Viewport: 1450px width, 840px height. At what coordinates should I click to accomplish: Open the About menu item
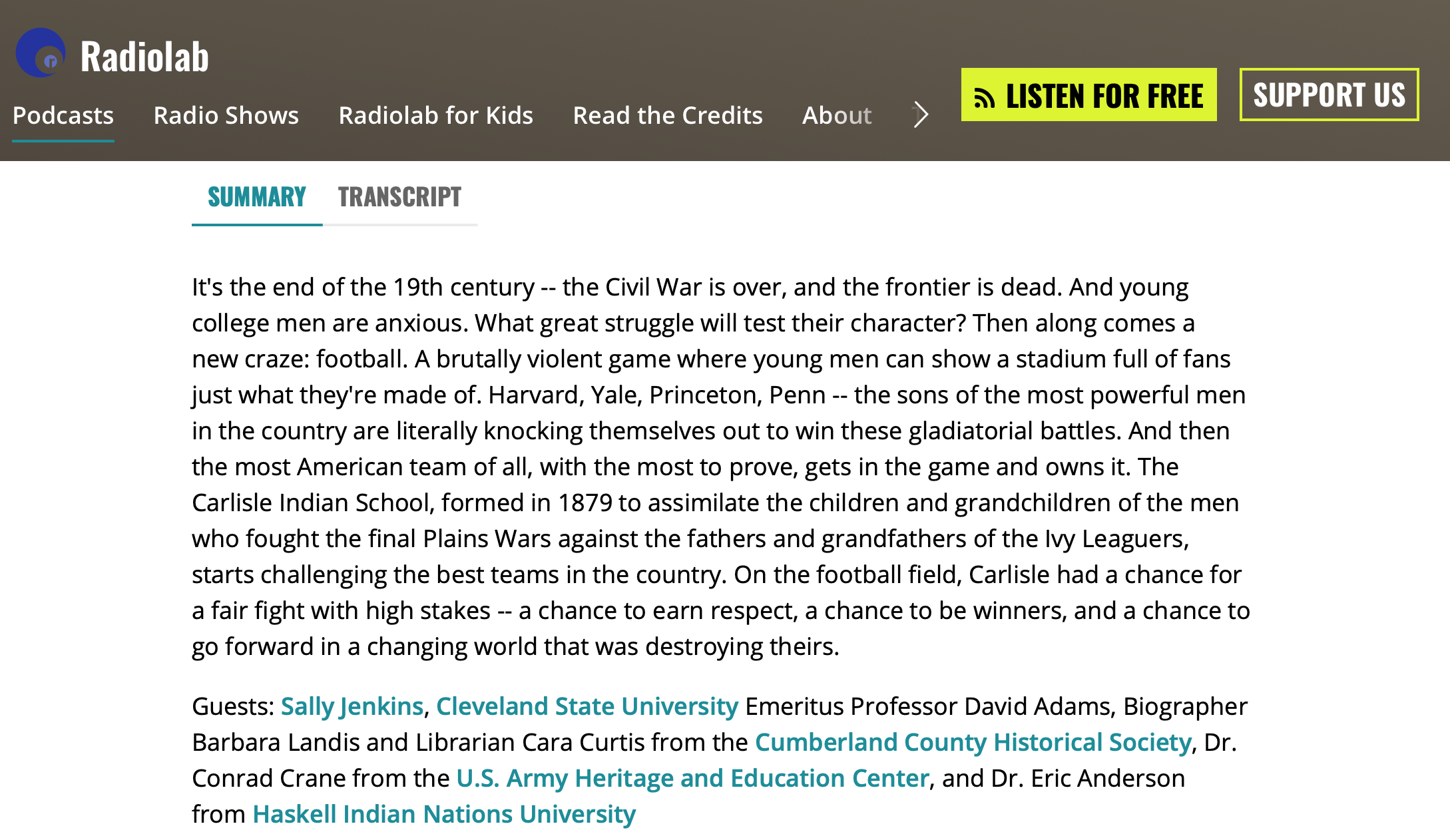pyautogui.click(x=836, y=116)
